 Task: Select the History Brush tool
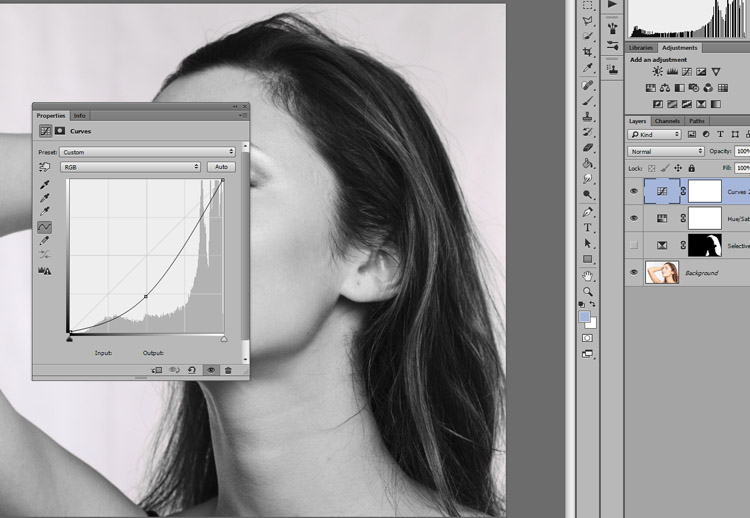587,132
